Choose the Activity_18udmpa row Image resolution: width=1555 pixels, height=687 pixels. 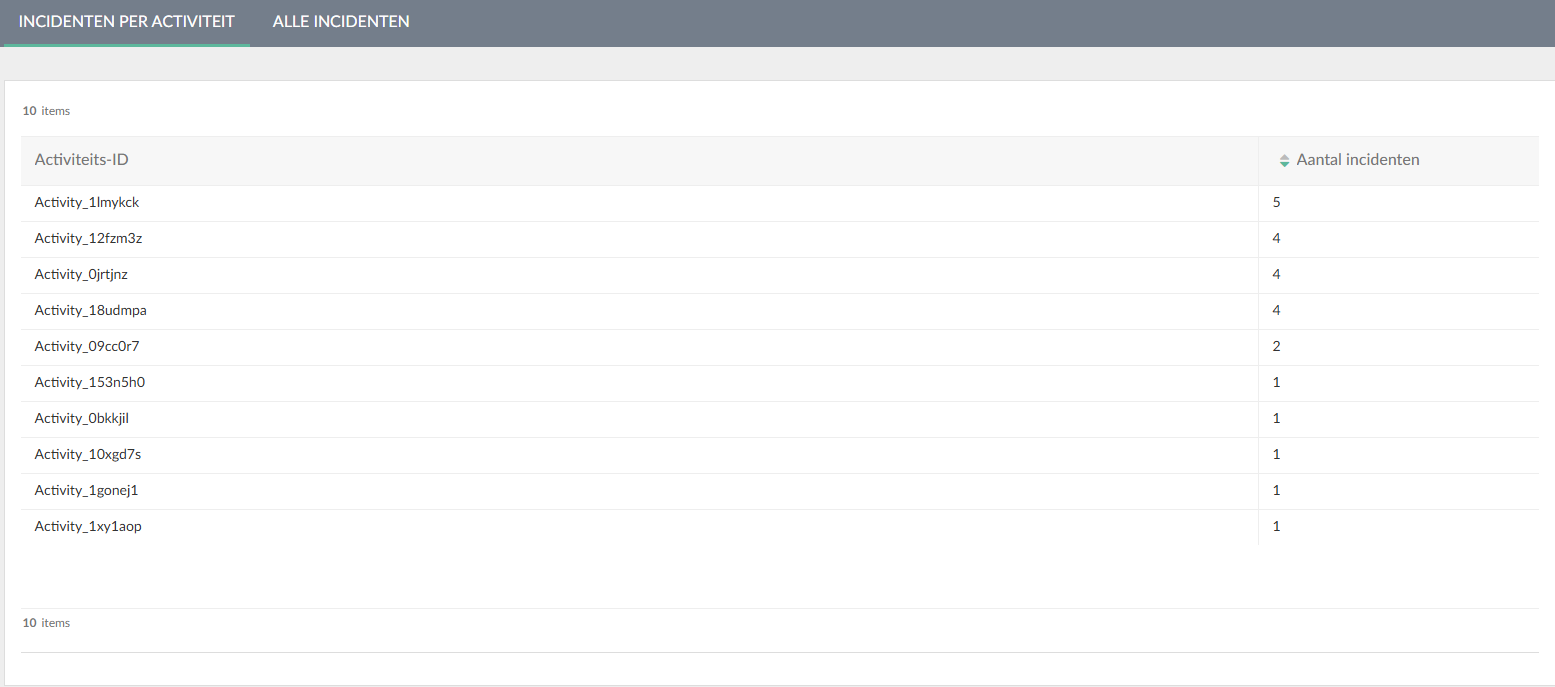pyautogui.click(x=90, y=311)
